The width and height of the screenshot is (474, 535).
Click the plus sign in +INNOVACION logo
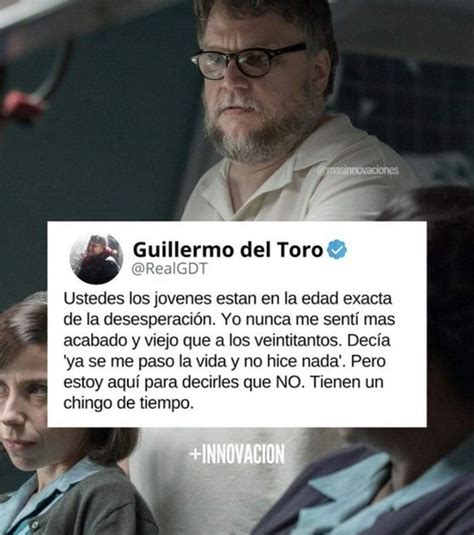coord(195,454)
